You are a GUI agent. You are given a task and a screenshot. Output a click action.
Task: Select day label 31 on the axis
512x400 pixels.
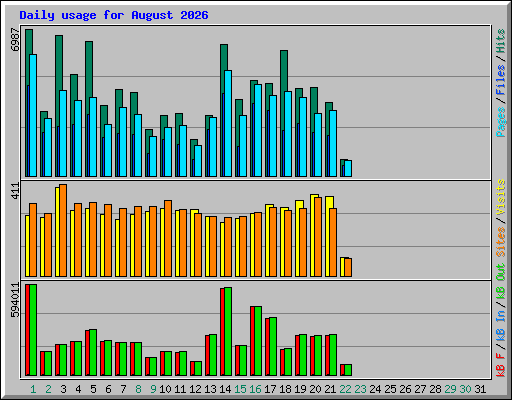pos(480,389)
